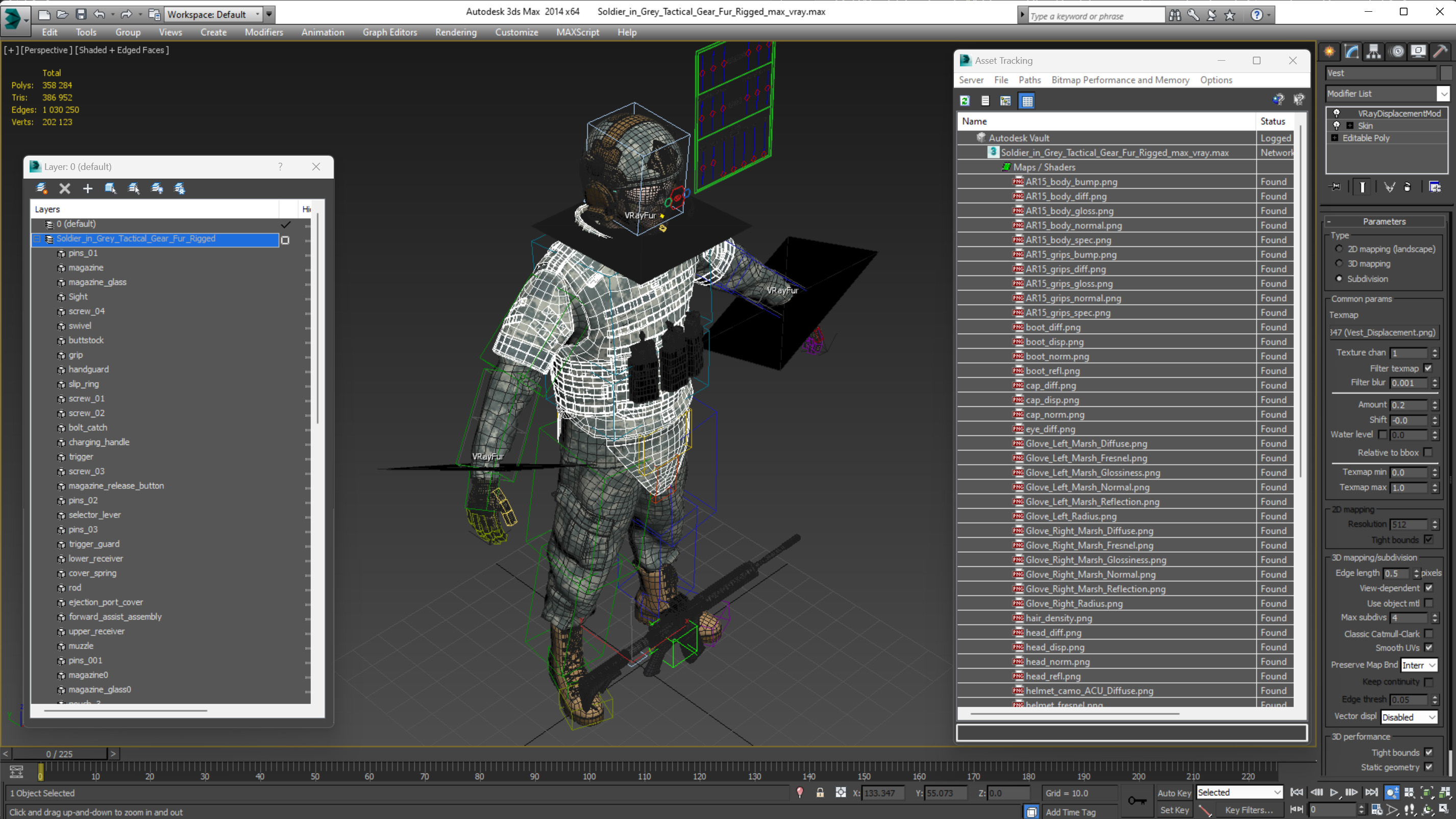Open Preserve Map Bnd dropdown
1456x819 pixels.
tap(1419, 665)
